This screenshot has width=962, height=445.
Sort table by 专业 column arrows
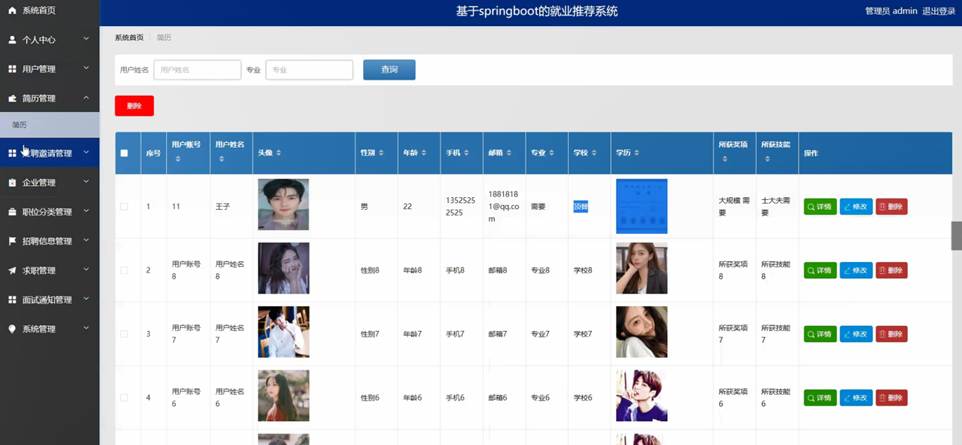click(552, 152)
